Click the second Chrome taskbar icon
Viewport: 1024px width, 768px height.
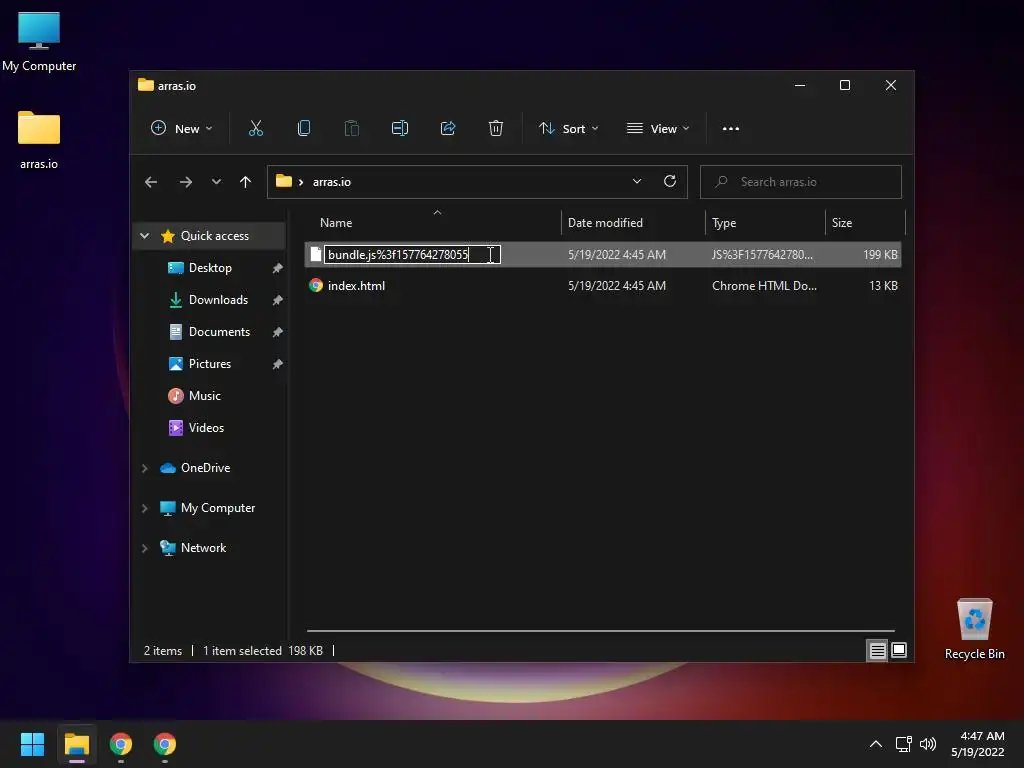click(165, 744)
